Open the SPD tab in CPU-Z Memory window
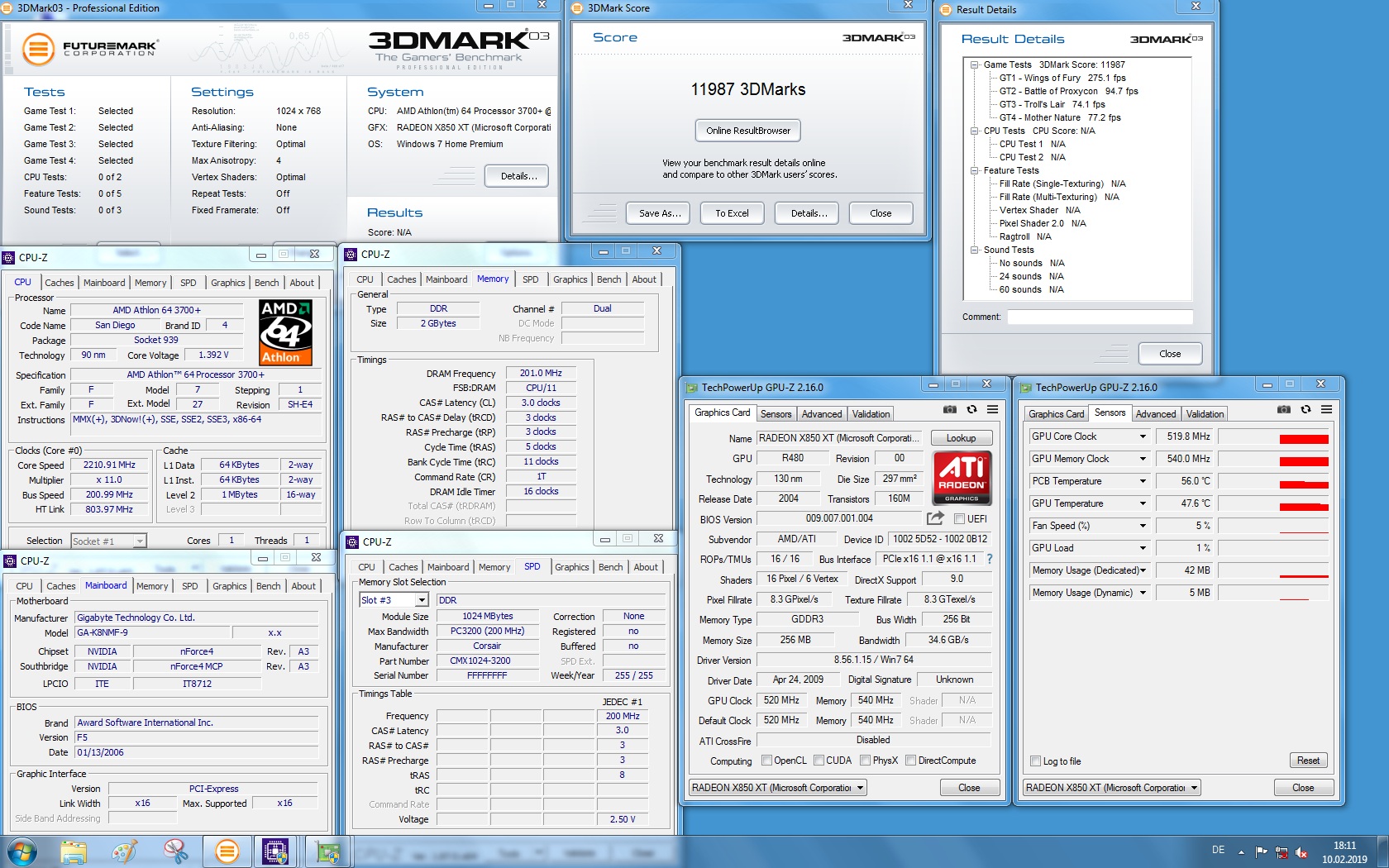Screen dimensions: 1389x868 [x=531, y=279]
